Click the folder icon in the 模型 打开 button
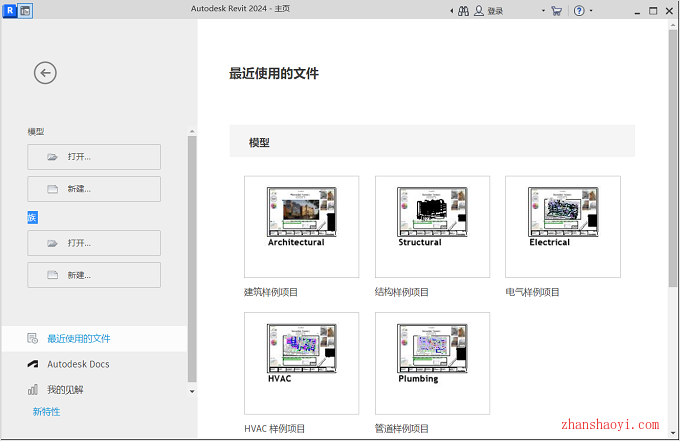680x441 pixels. (x=52, y=157)
